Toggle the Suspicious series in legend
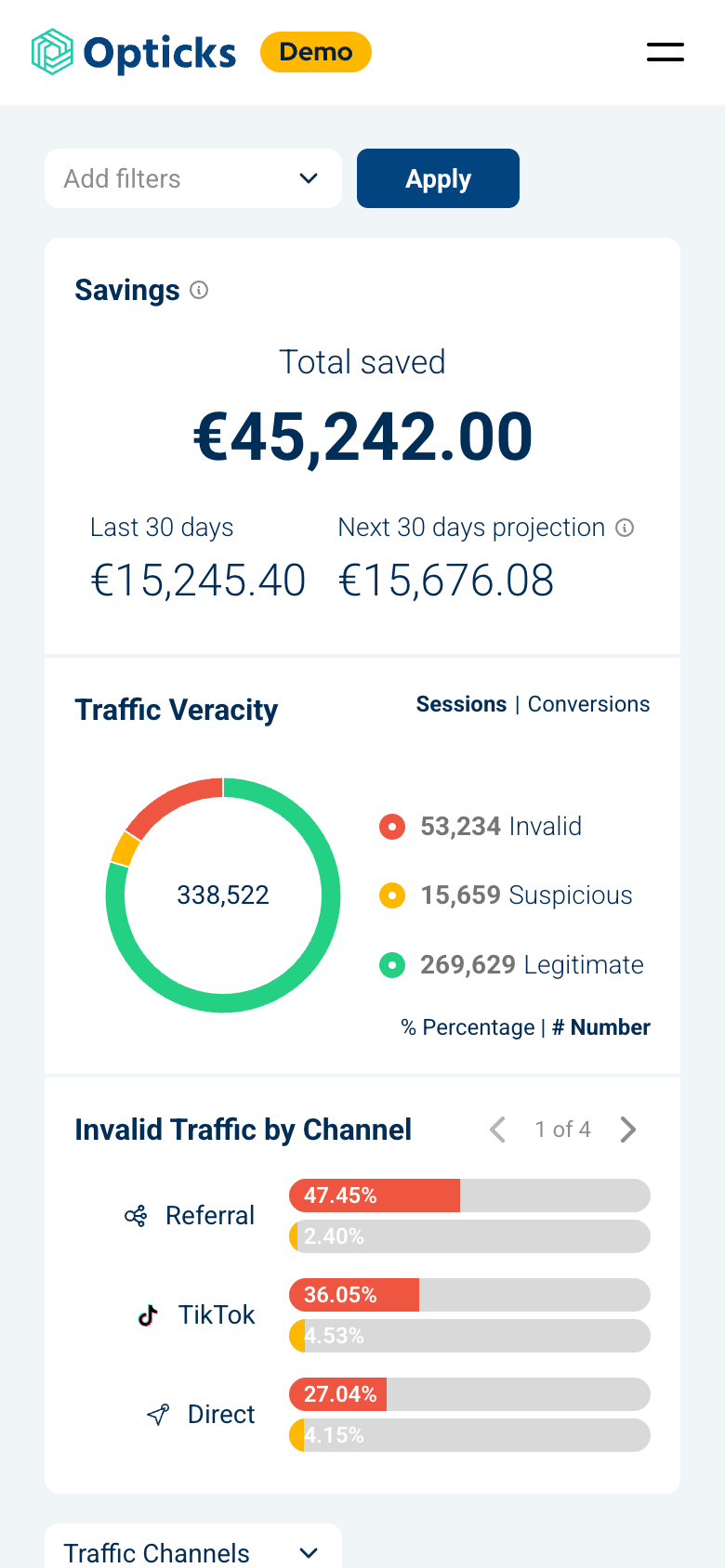The image size is (725, 1568). coord(392,895)
